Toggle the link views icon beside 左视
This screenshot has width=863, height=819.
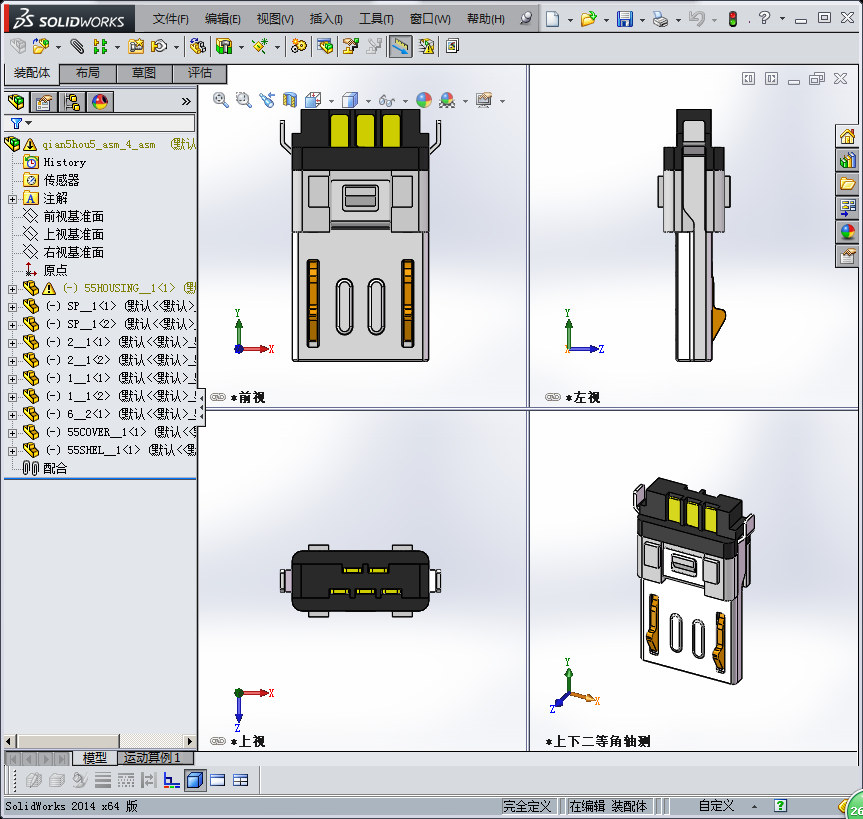pos(553,397)
